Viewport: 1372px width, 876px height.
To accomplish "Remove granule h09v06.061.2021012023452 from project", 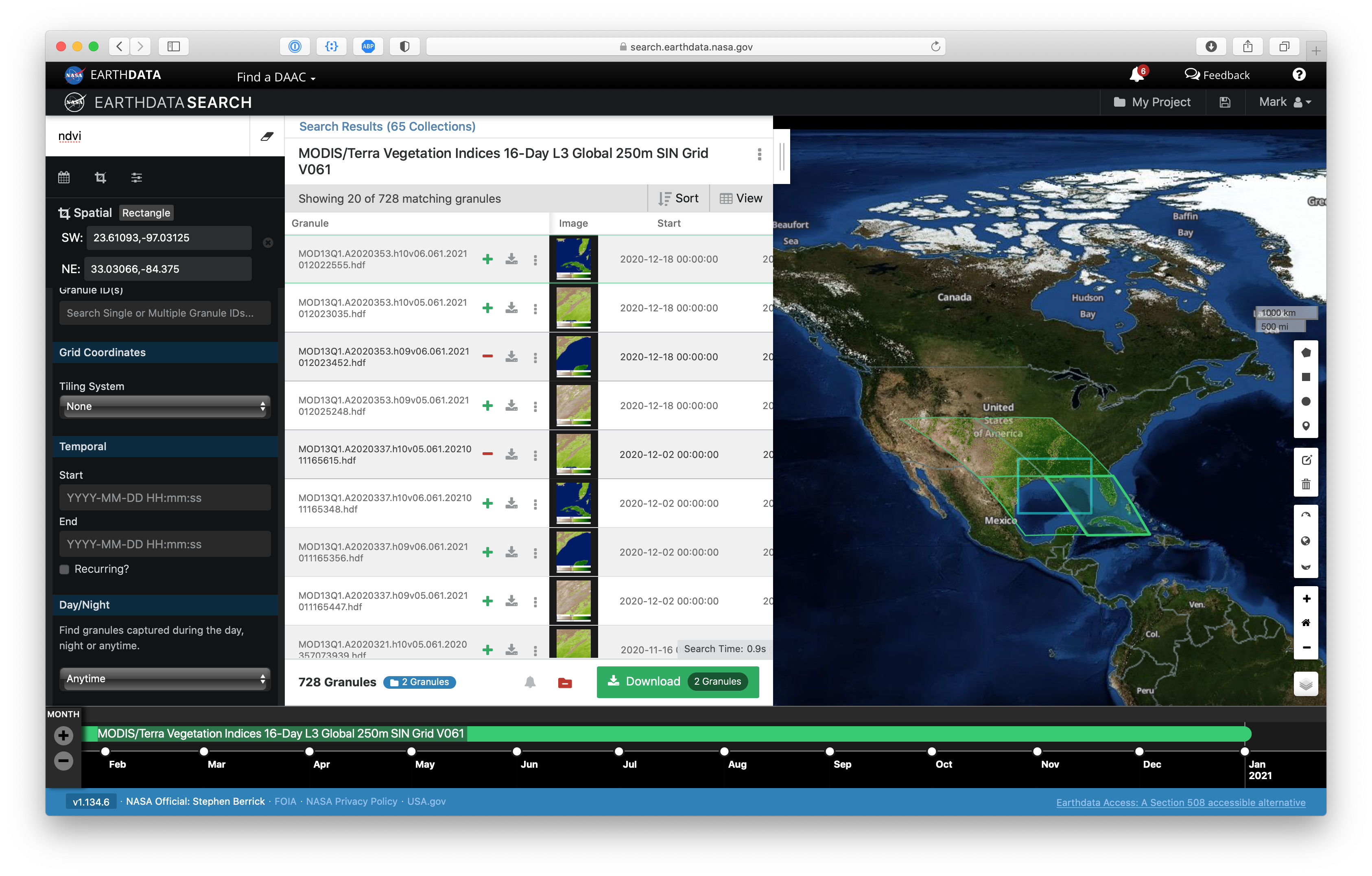I will pos(488,357).
